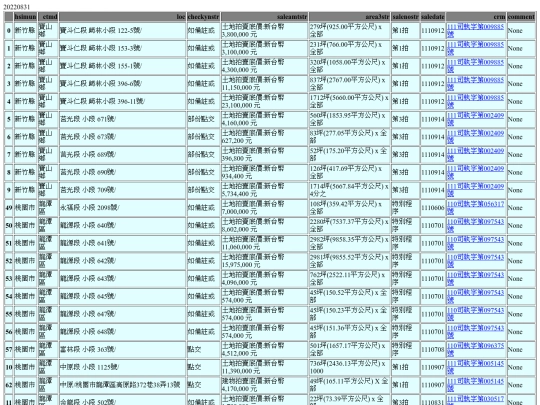Select price cell showing 4,512,000 元
540x405 pixels.
click(264, 350)
